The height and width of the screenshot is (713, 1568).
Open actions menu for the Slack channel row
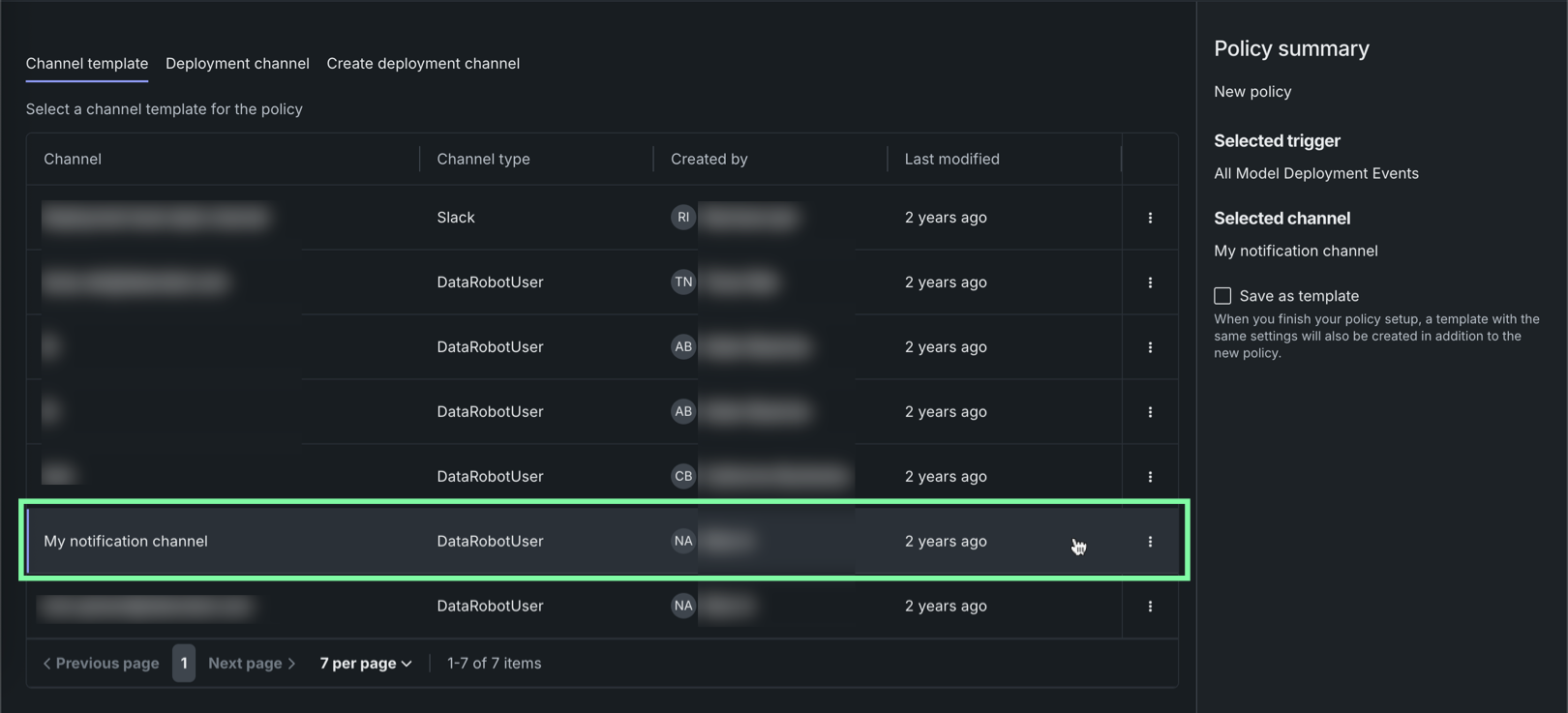(1150, 218)
